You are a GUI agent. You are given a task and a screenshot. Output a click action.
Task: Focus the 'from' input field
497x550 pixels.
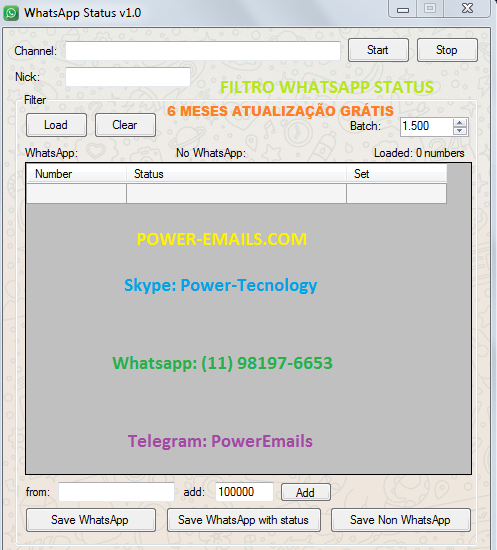(x=116, y=492)
